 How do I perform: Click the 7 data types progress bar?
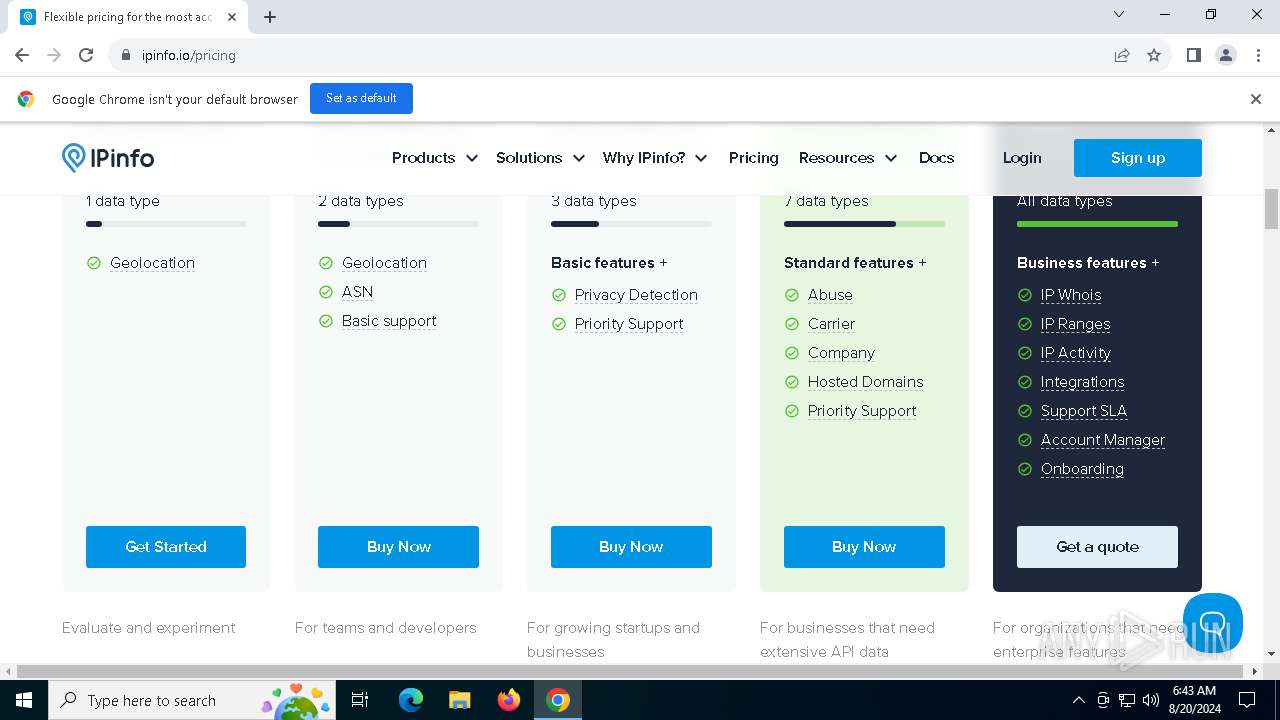click(x=864, y=224)
